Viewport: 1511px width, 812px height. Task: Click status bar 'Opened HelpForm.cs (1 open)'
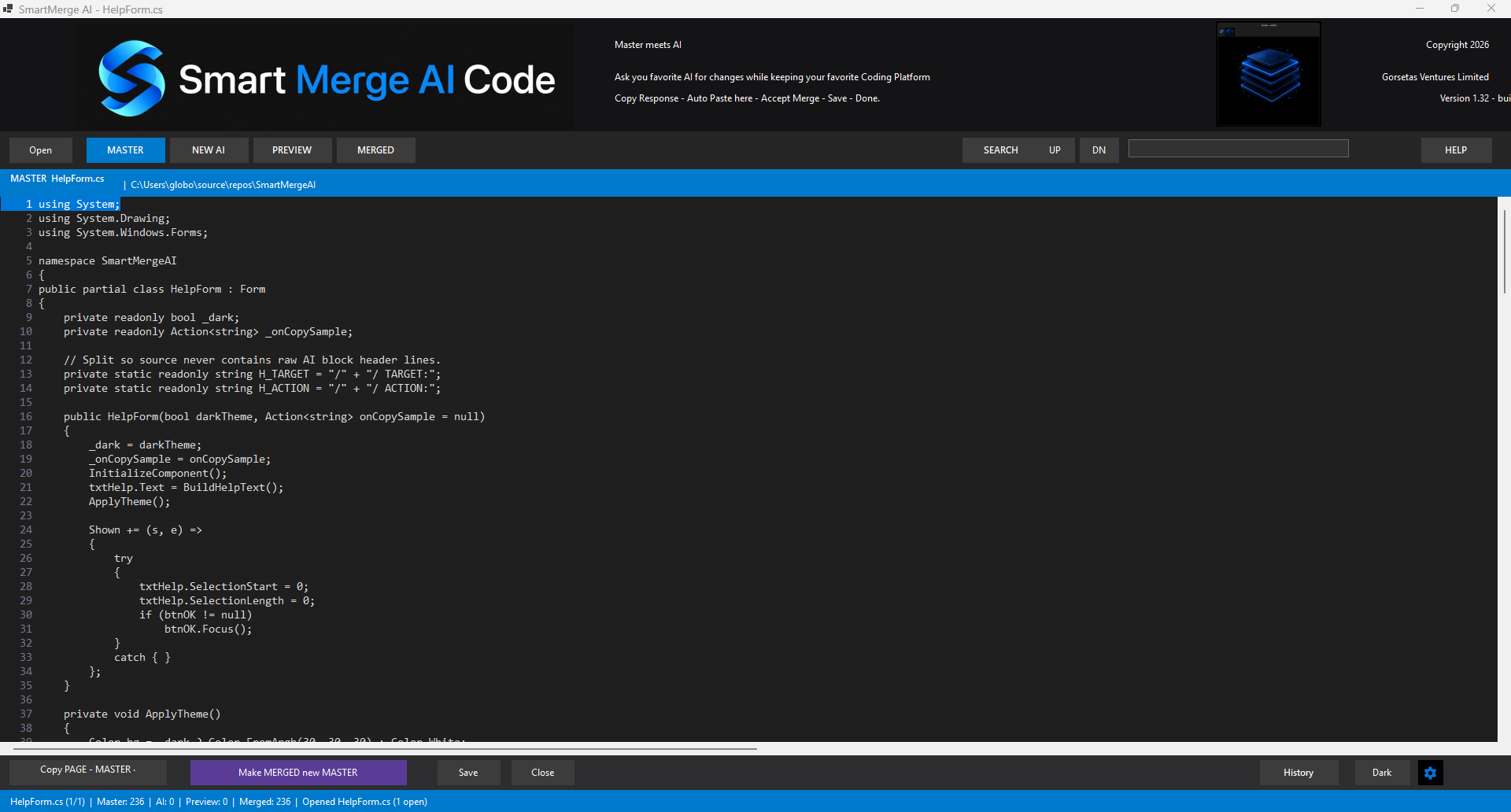coord(364,802)
